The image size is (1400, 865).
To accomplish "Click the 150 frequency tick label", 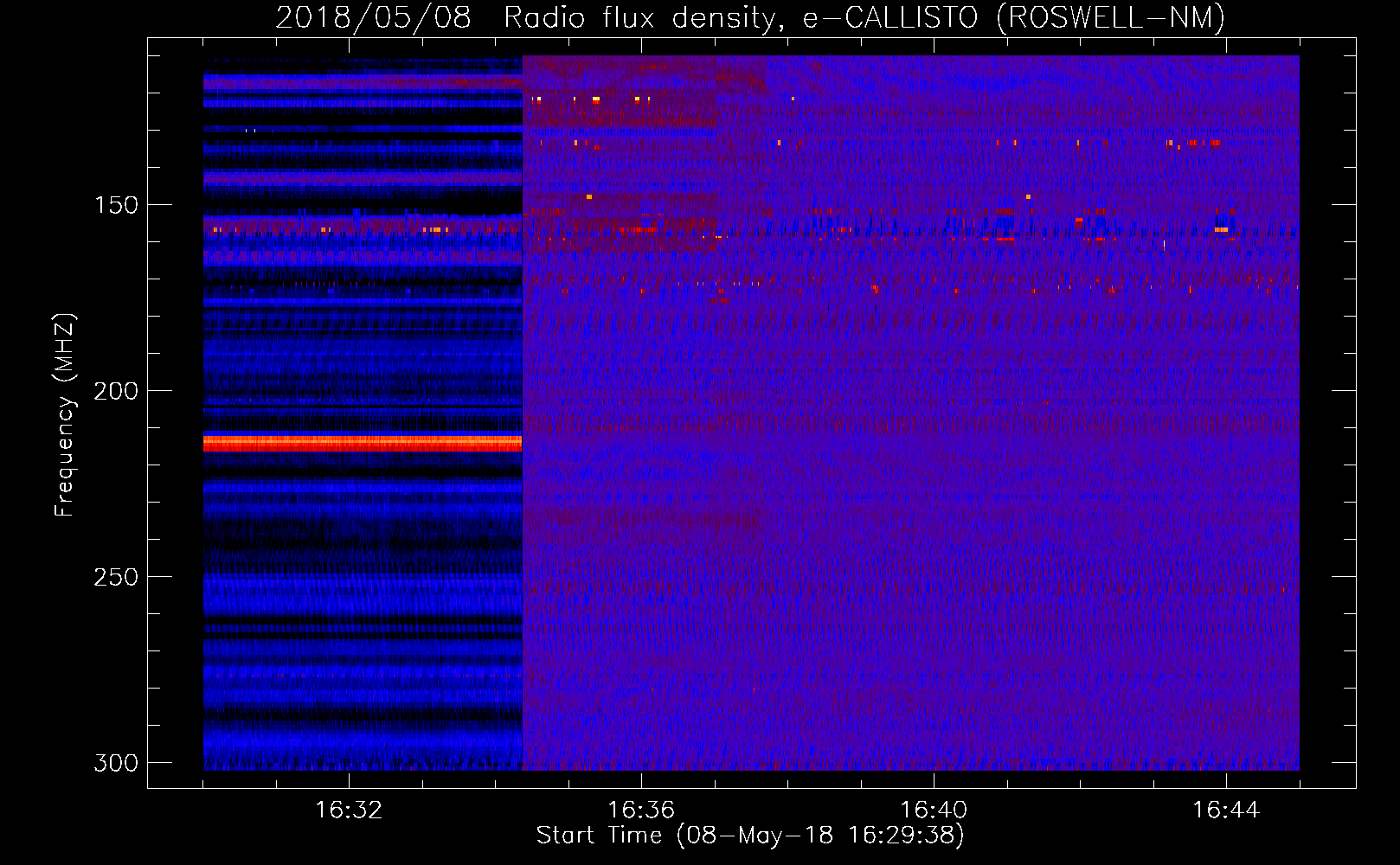I will pyautogui.click(x=116, y=205).
